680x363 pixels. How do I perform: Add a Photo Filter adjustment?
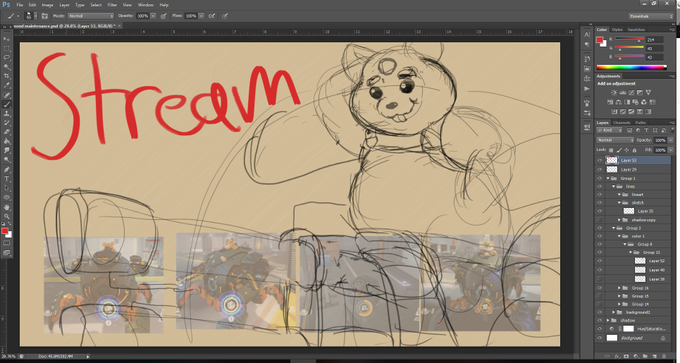tap(635, 102)
